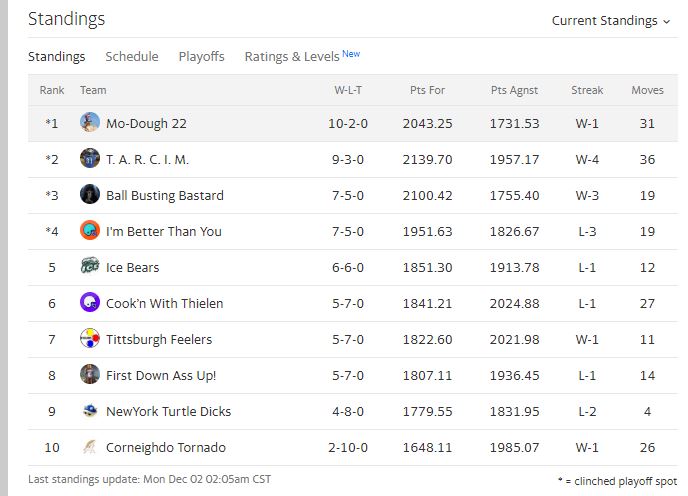Select the Ratings & Levels tab

292,57
